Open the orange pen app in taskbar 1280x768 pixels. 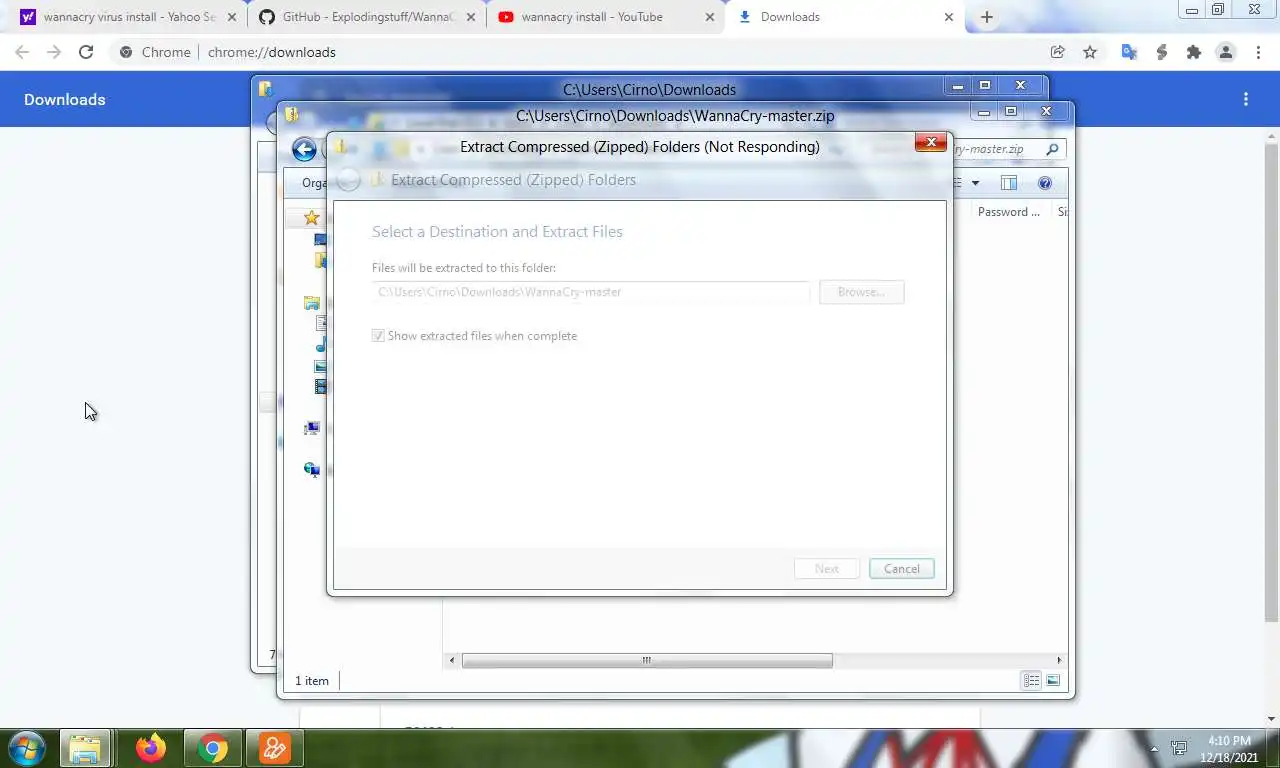coord(274,748)
